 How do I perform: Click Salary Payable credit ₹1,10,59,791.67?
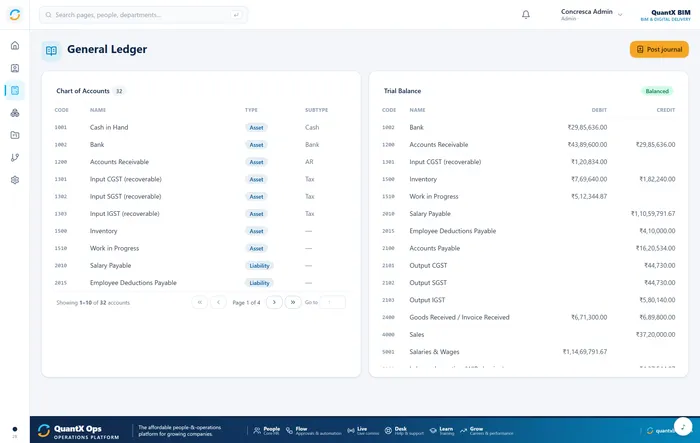(653, 213)
